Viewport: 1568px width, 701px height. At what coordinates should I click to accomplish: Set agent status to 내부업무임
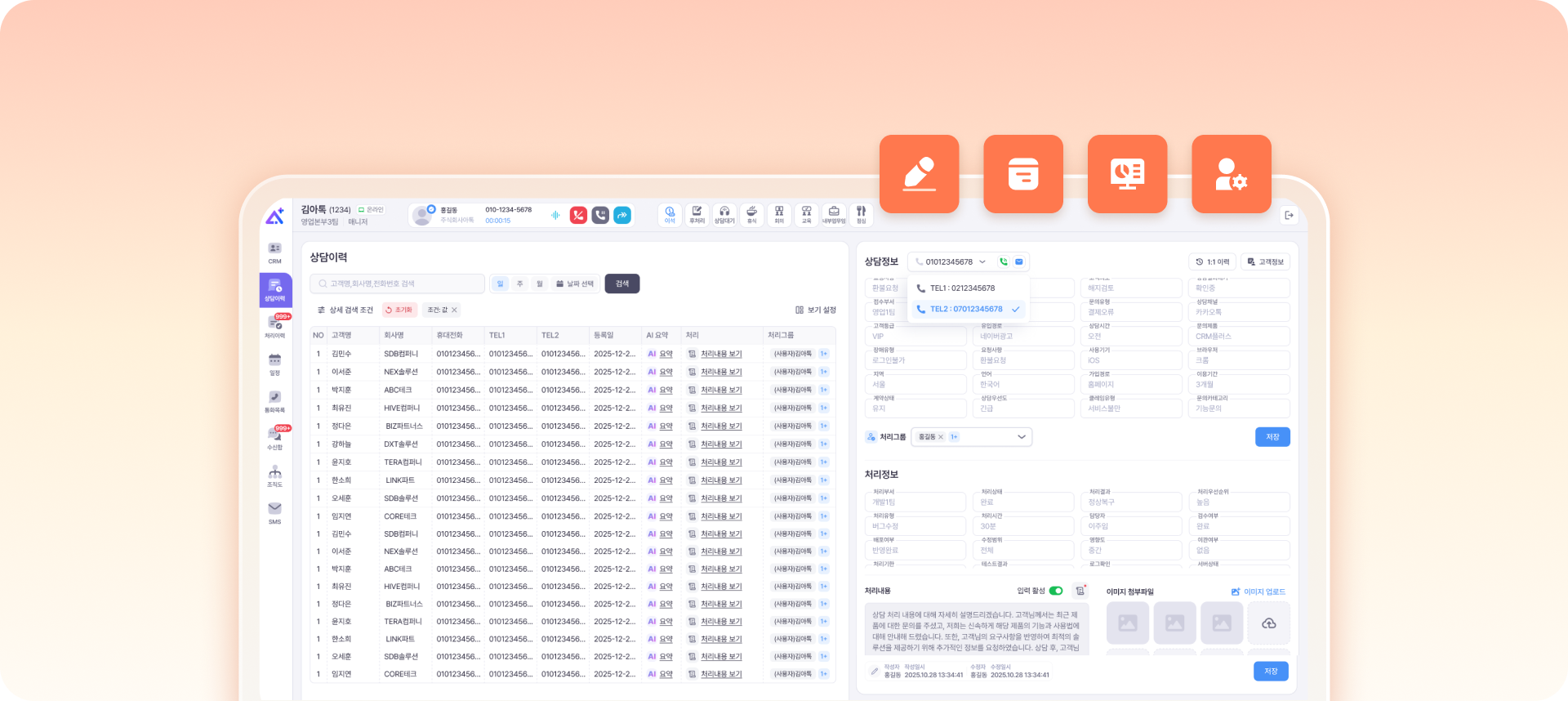[834, 215]
